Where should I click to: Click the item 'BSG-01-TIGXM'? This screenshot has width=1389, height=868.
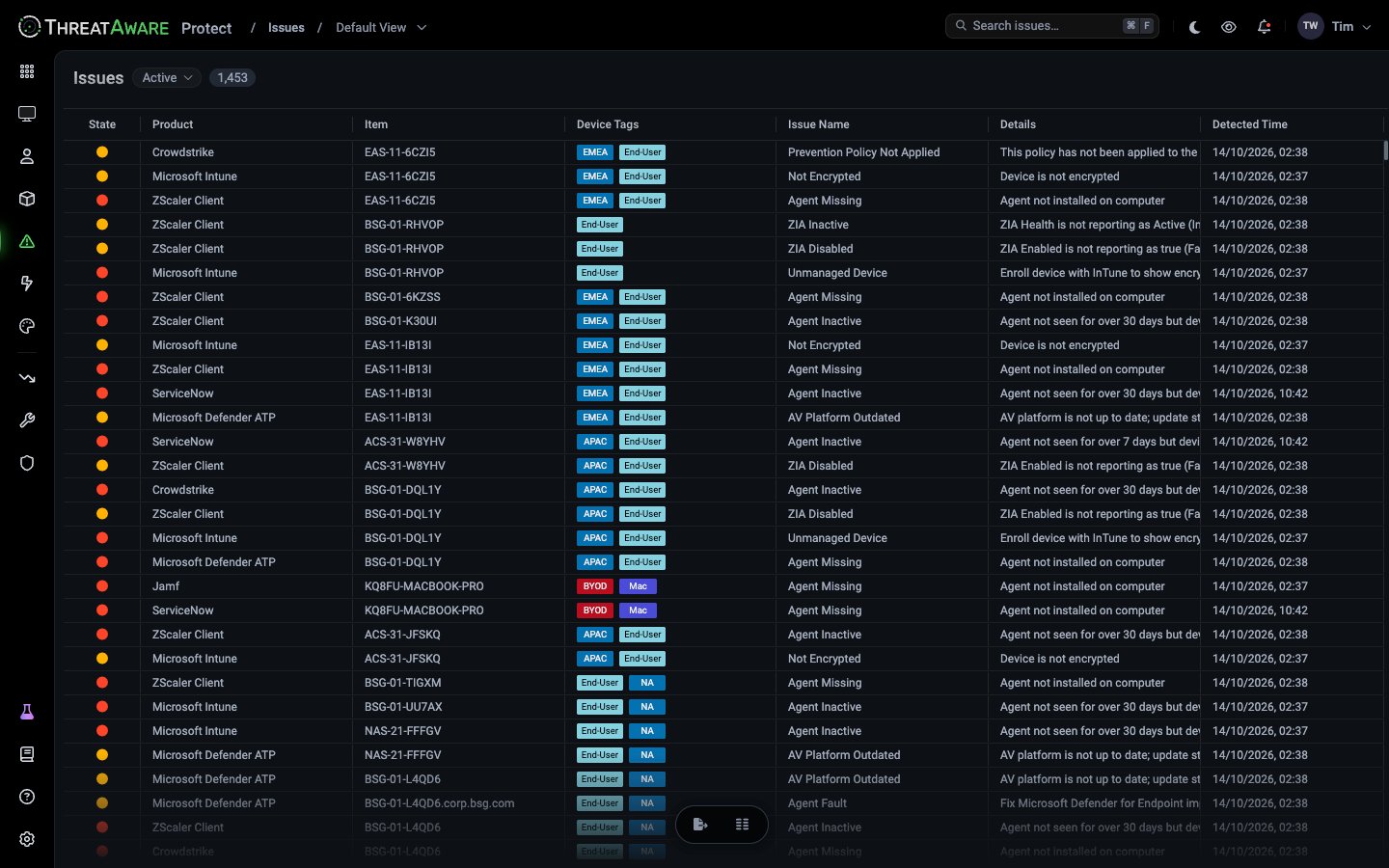pyautogui.click(x=403, y=683)
